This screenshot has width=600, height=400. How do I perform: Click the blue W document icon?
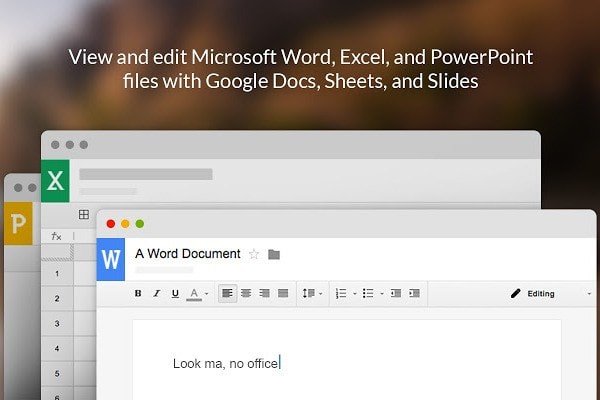(111, 260)
